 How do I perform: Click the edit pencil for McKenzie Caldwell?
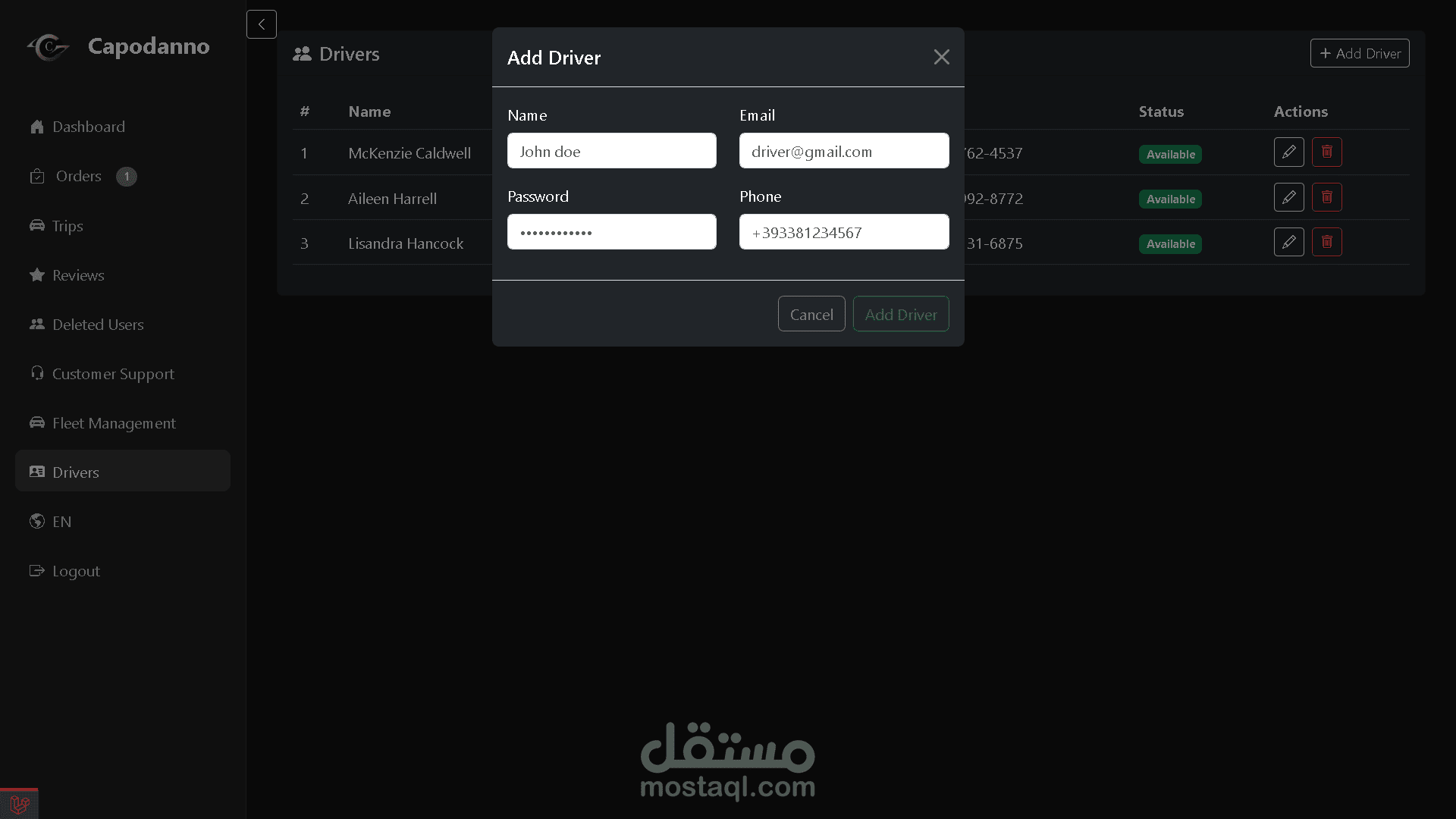[x=1288, y=152]
